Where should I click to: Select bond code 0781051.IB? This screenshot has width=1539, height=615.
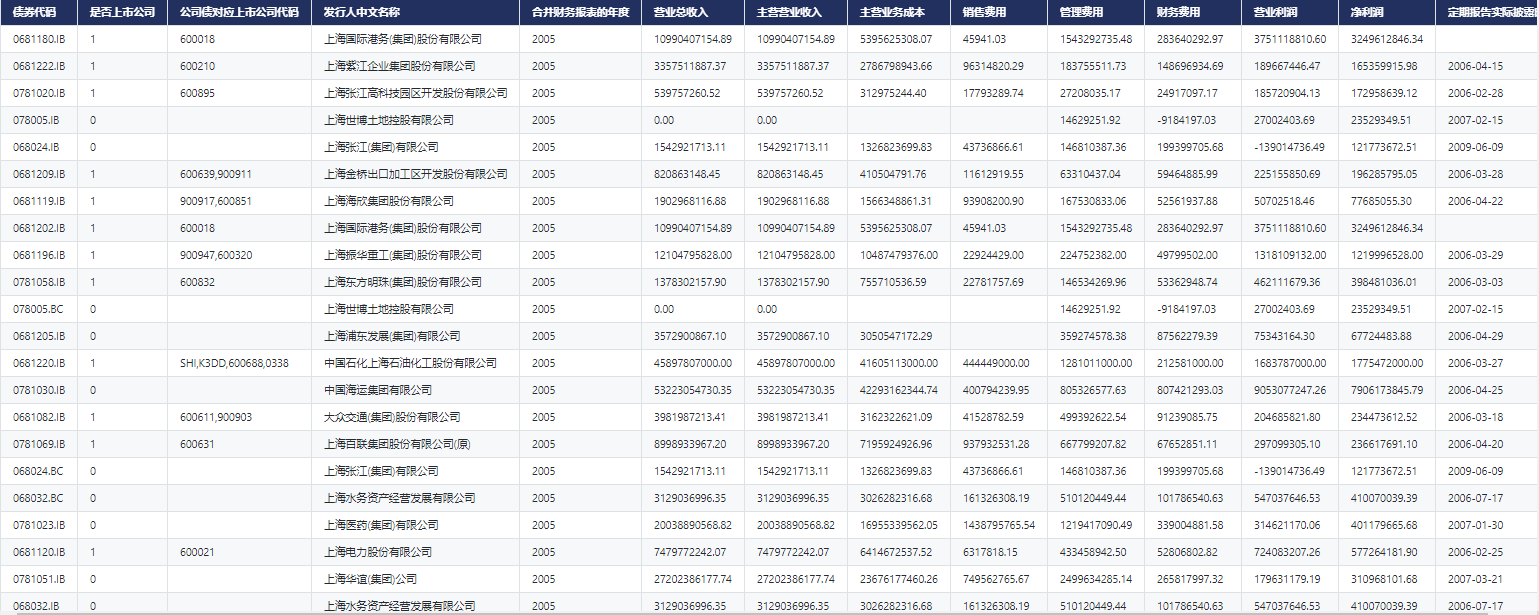point(39,579)
